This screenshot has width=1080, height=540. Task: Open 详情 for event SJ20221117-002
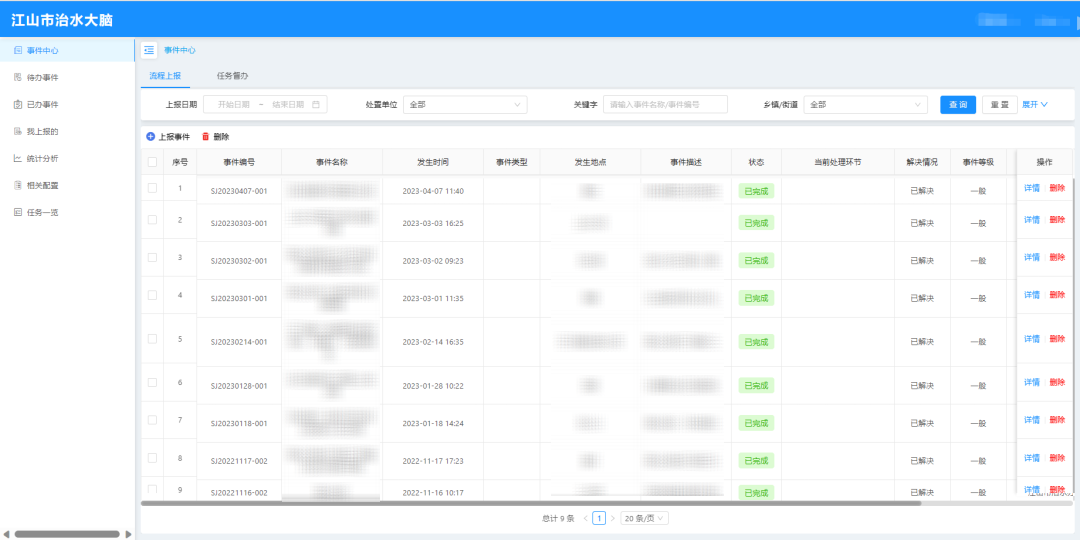[1032, 458]
